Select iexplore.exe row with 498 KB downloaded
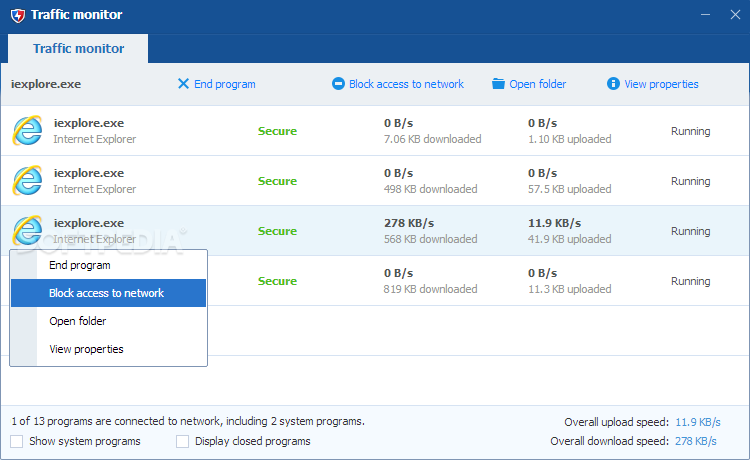This screenshot has height=460, width=750. pyautogui.click(x=375, y=181)
